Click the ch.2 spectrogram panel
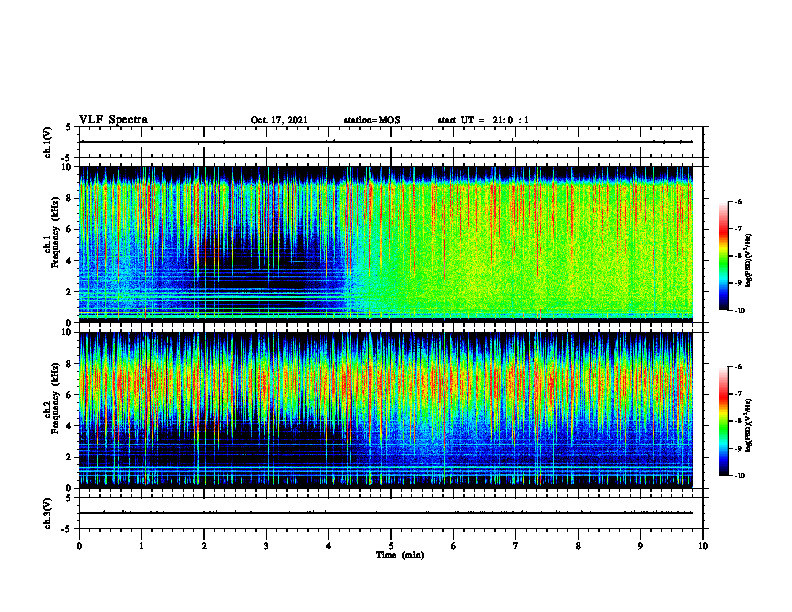 (385, 410)
